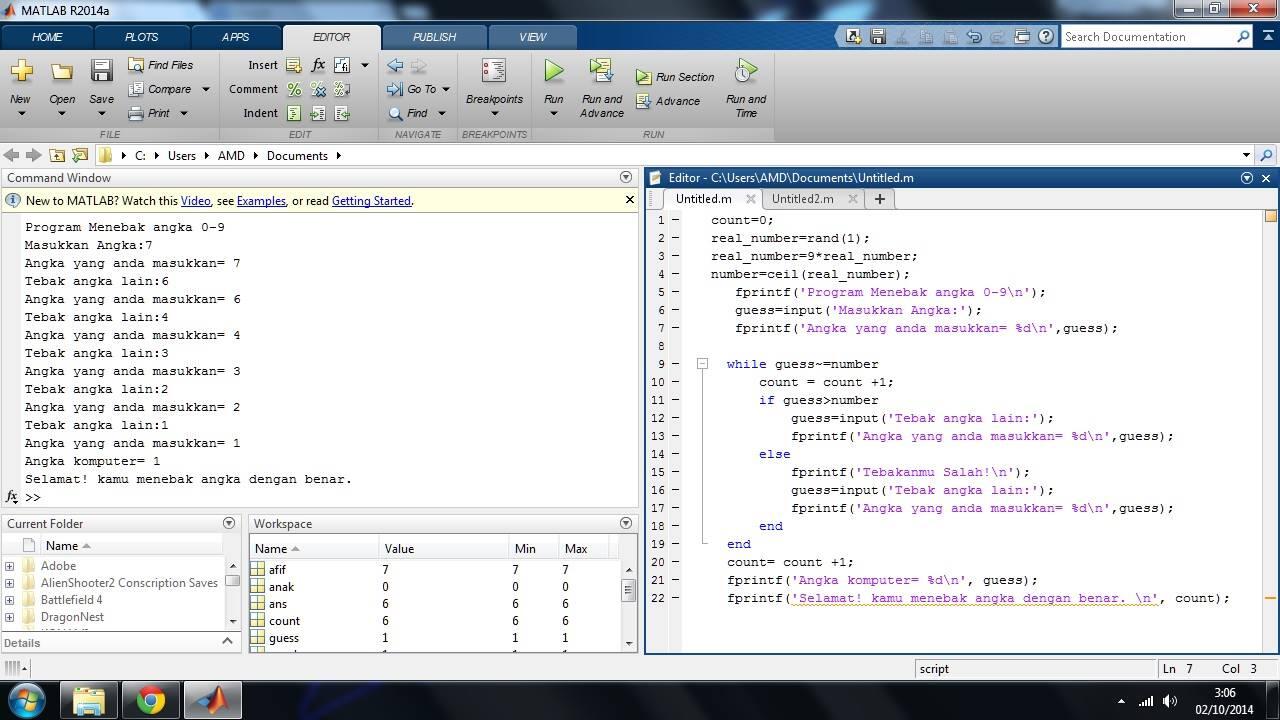Toggle breakpoint dash on line 15
This screenshot has height=720, width=1280.
click(x=676, y=472)
